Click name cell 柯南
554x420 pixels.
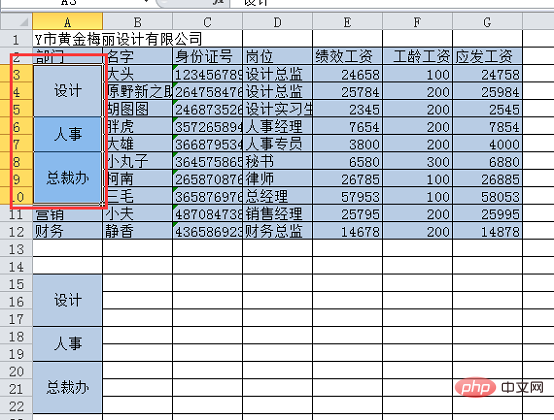point(137,179)
